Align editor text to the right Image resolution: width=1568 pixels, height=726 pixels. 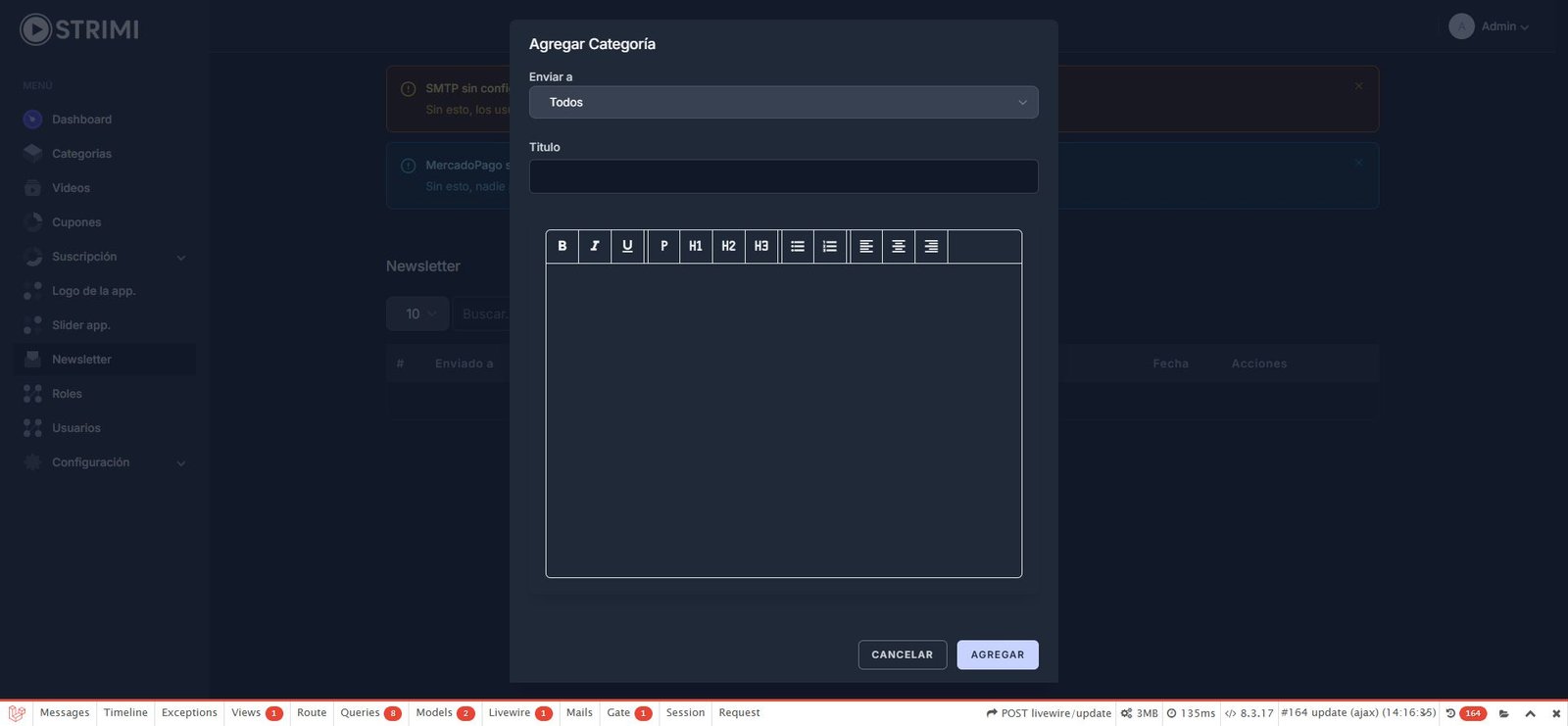click(931, 246)
